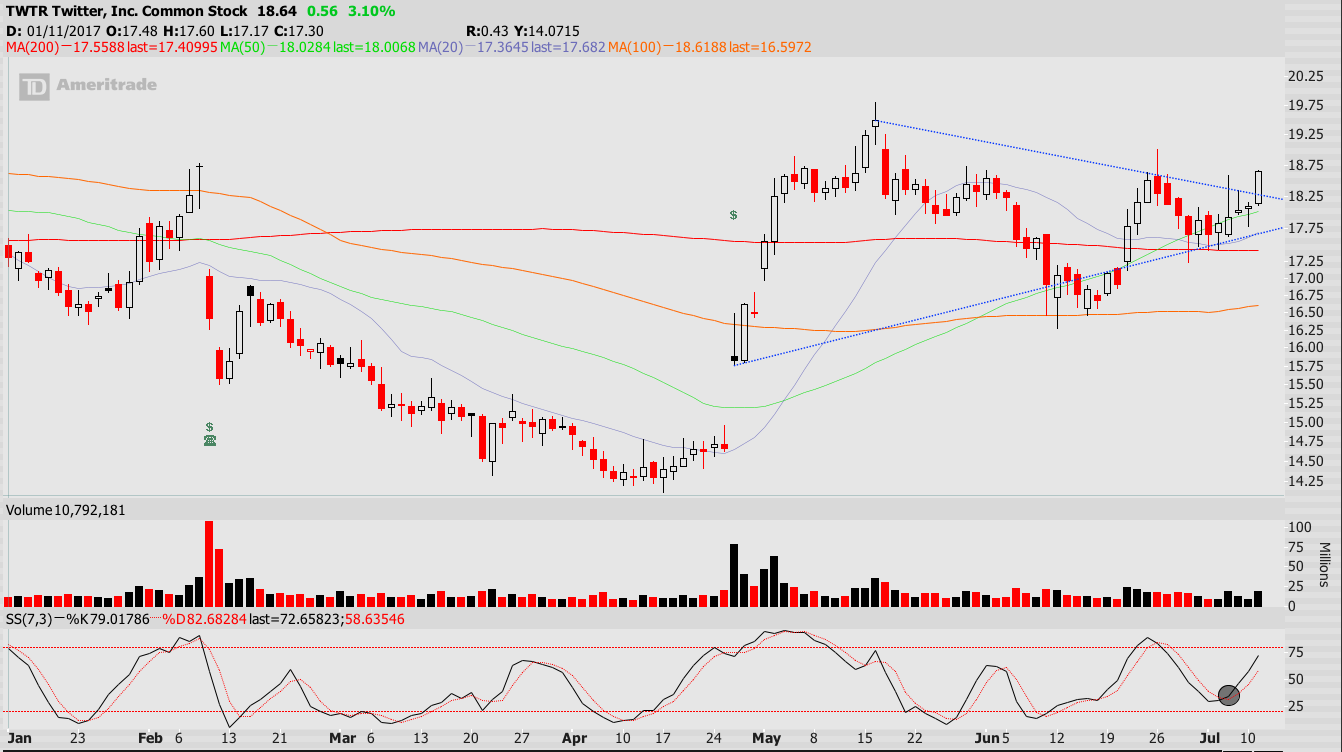The width and height of the screenshot is (1342, 752).
Task: Click the 22 date label after May
Action: point(915,739)
